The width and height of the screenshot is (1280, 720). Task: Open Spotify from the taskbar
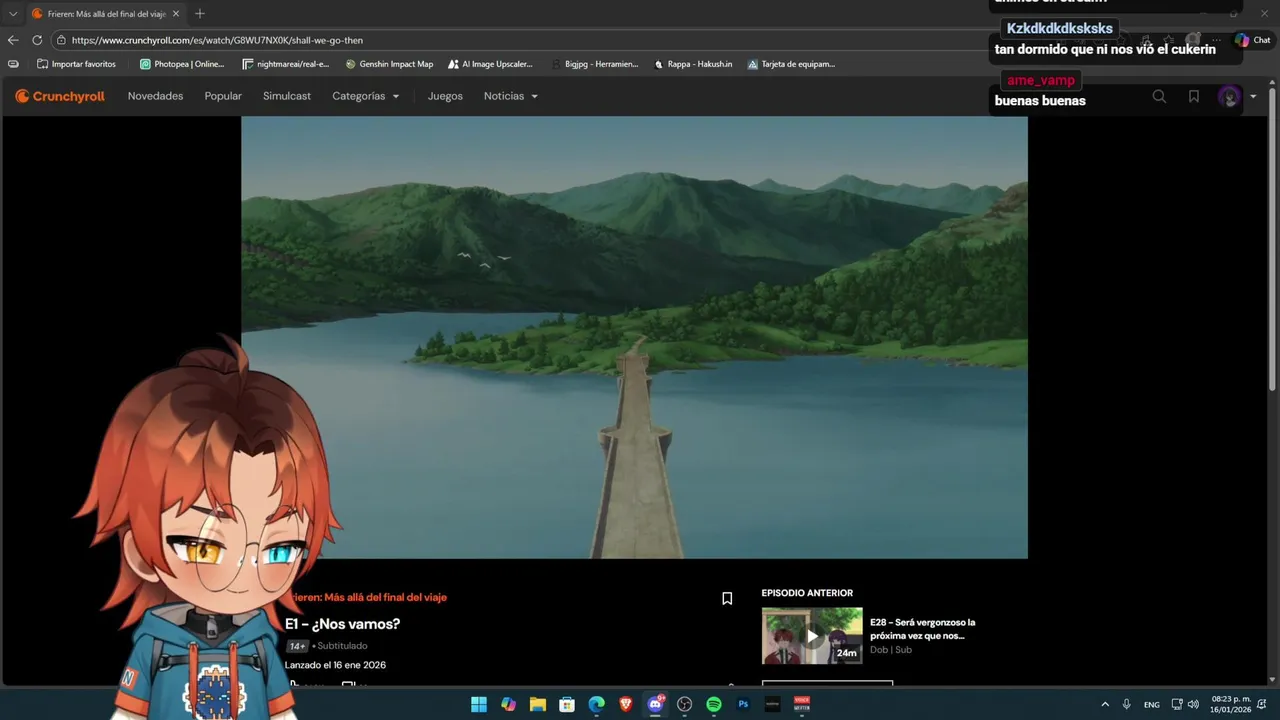(x=714, y=704)
